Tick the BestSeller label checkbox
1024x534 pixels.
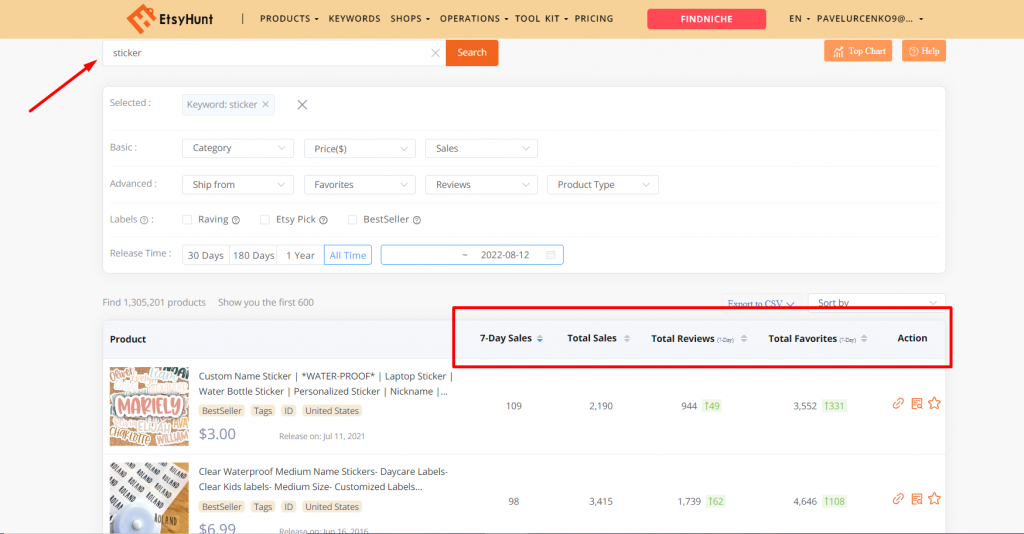click(353, 220)
